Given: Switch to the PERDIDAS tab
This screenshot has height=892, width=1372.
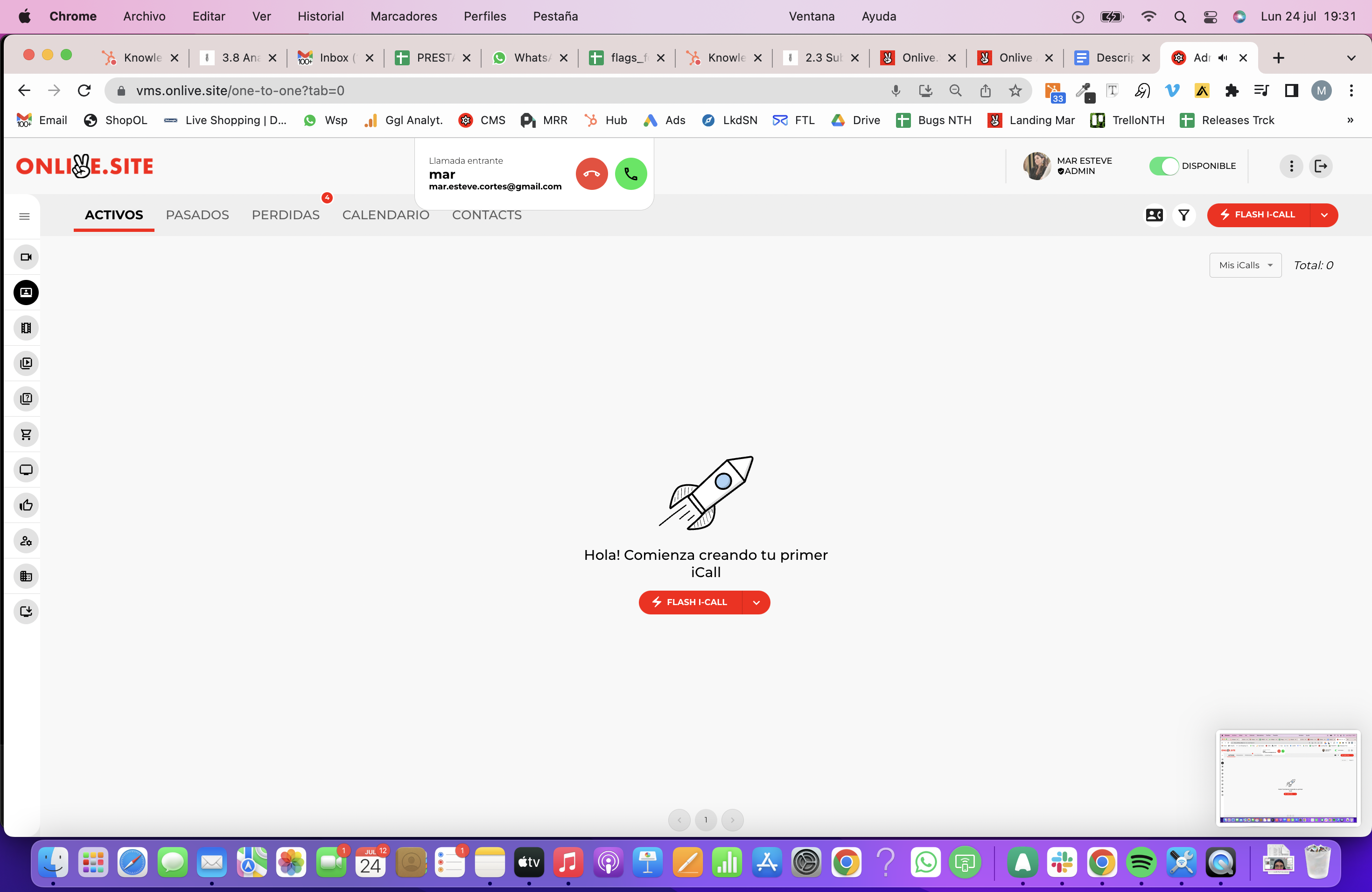Looking at the screenshot, I should (285, 215).
